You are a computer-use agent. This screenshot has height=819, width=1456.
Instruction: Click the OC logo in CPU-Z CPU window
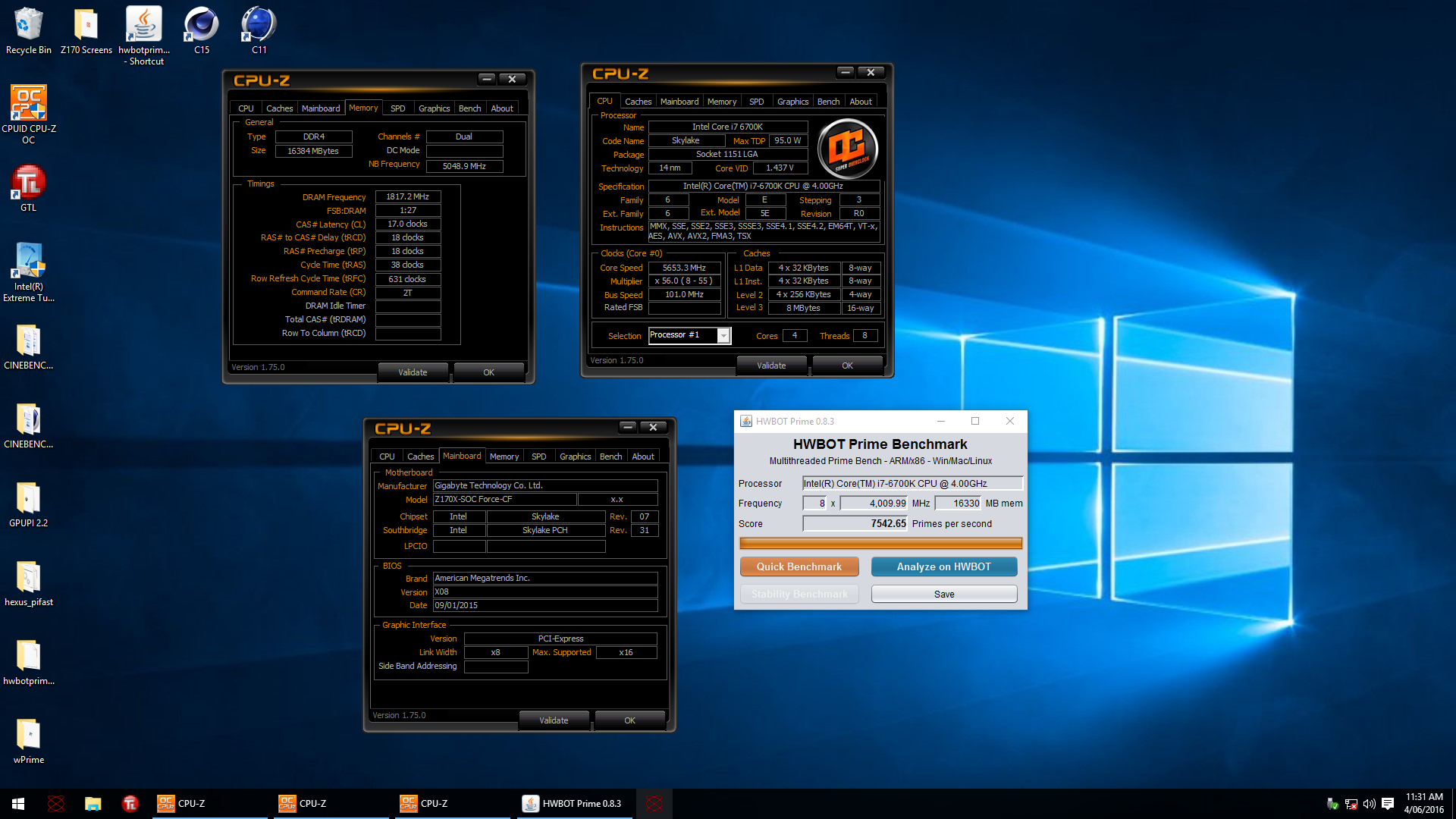click(x=848, y=149)
